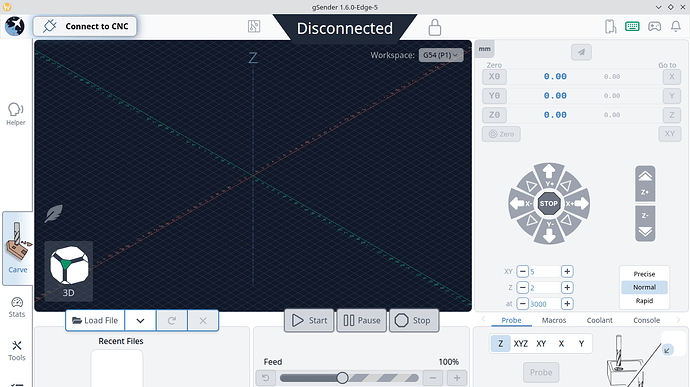690x387 pixels.
Task: Jog diagonally X+ Y+ arrow
Action: click(566, 186)
